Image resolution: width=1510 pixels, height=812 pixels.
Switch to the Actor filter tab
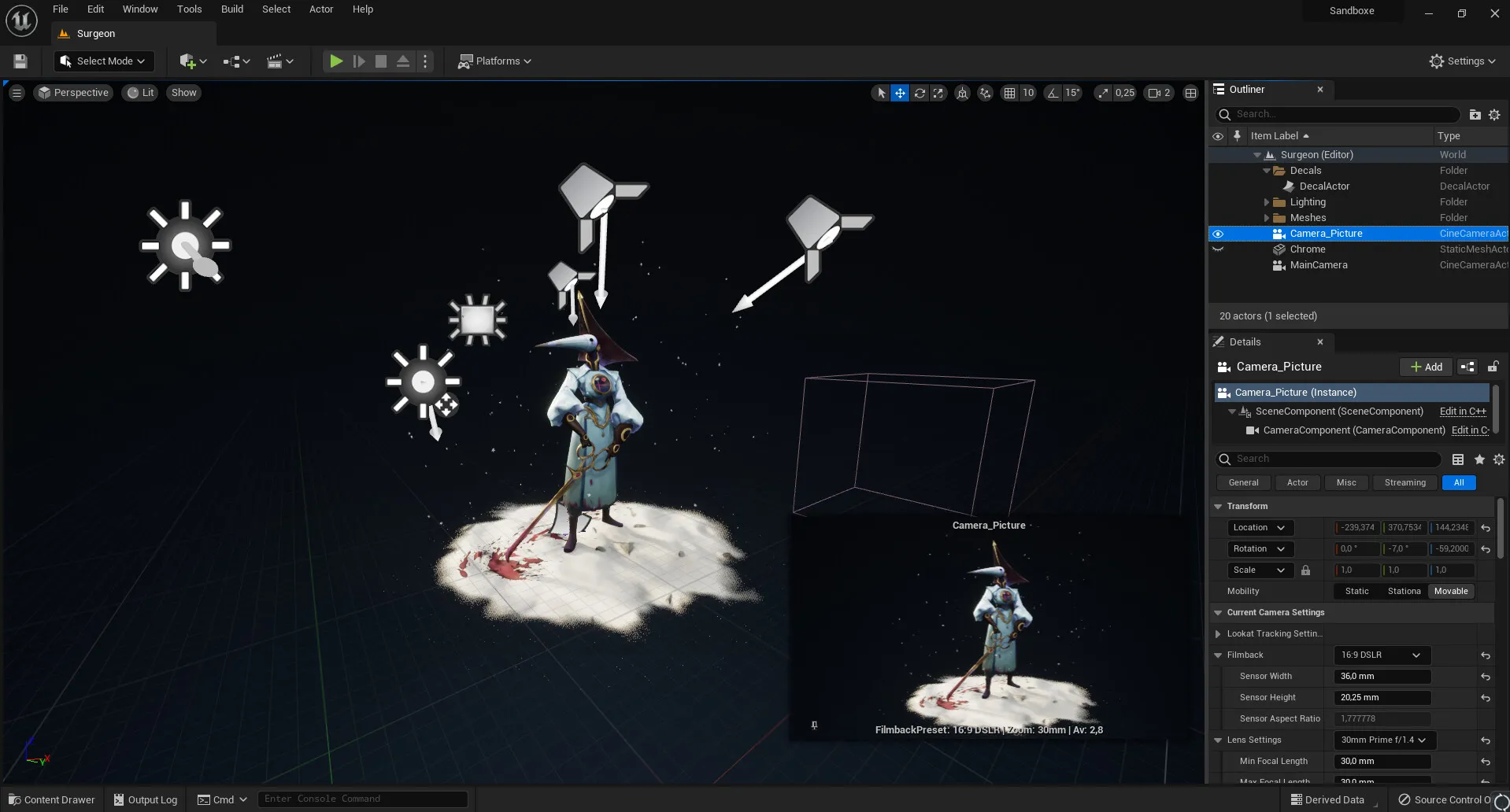[x=1297, y=483]
